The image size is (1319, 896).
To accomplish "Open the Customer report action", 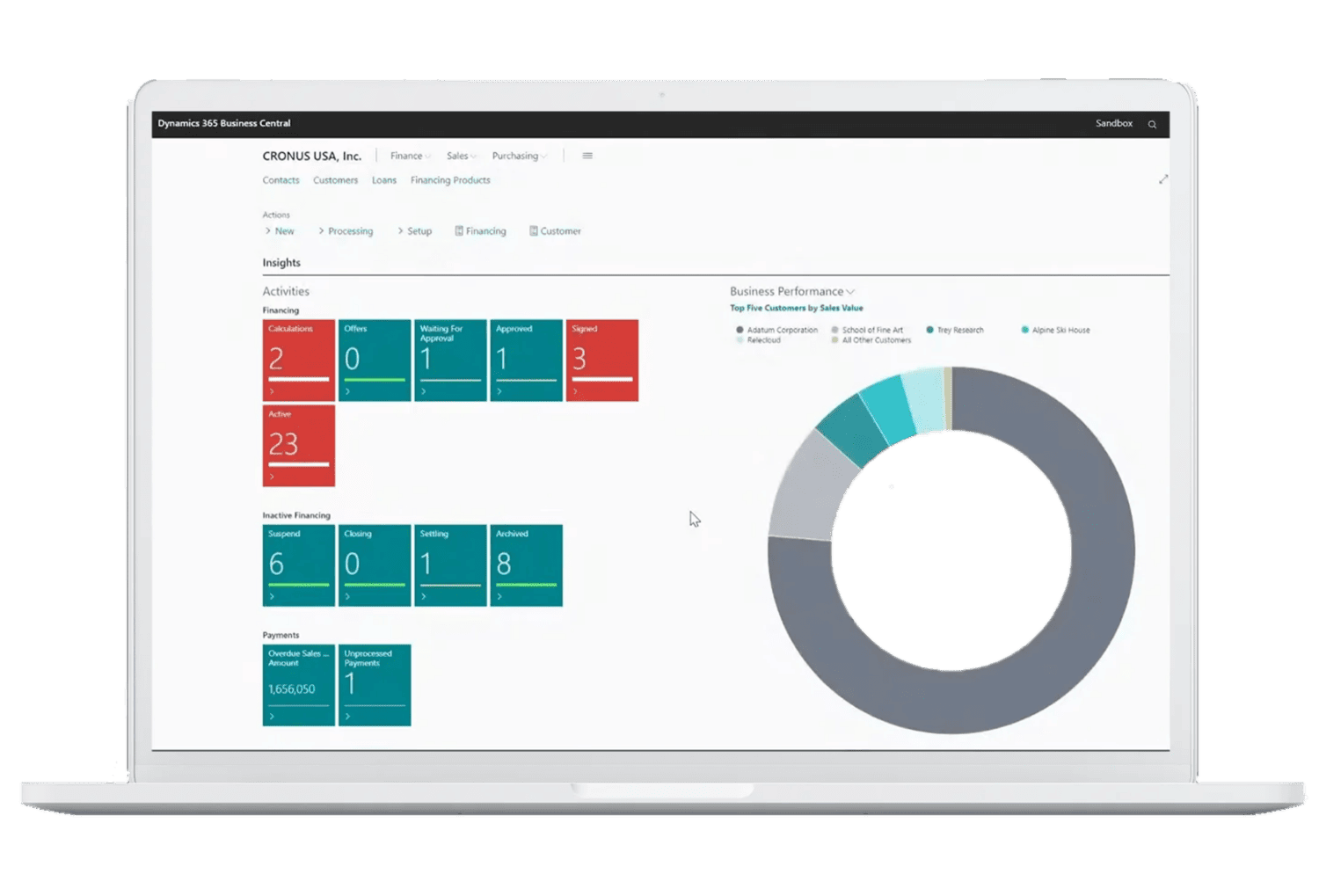I will (x=555, y=231).
